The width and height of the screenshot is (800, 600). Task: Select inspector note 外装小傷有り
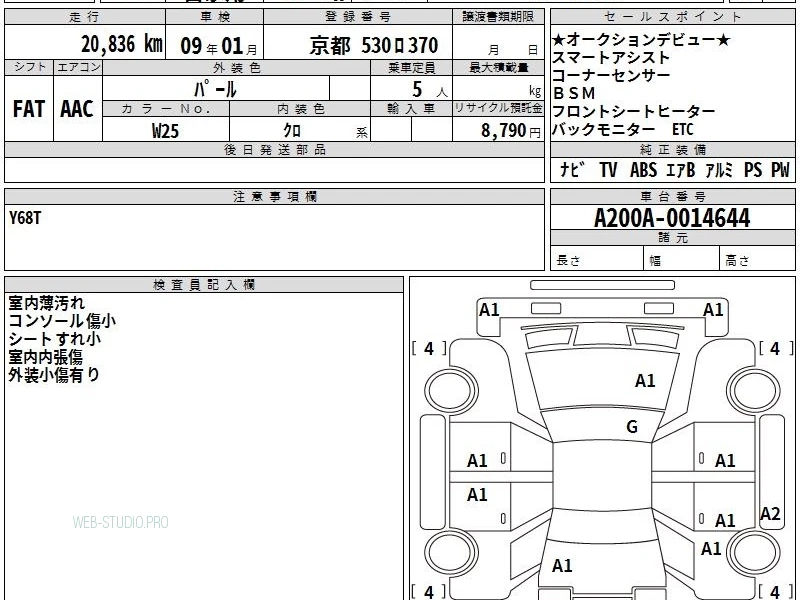(x=54, y=375)
